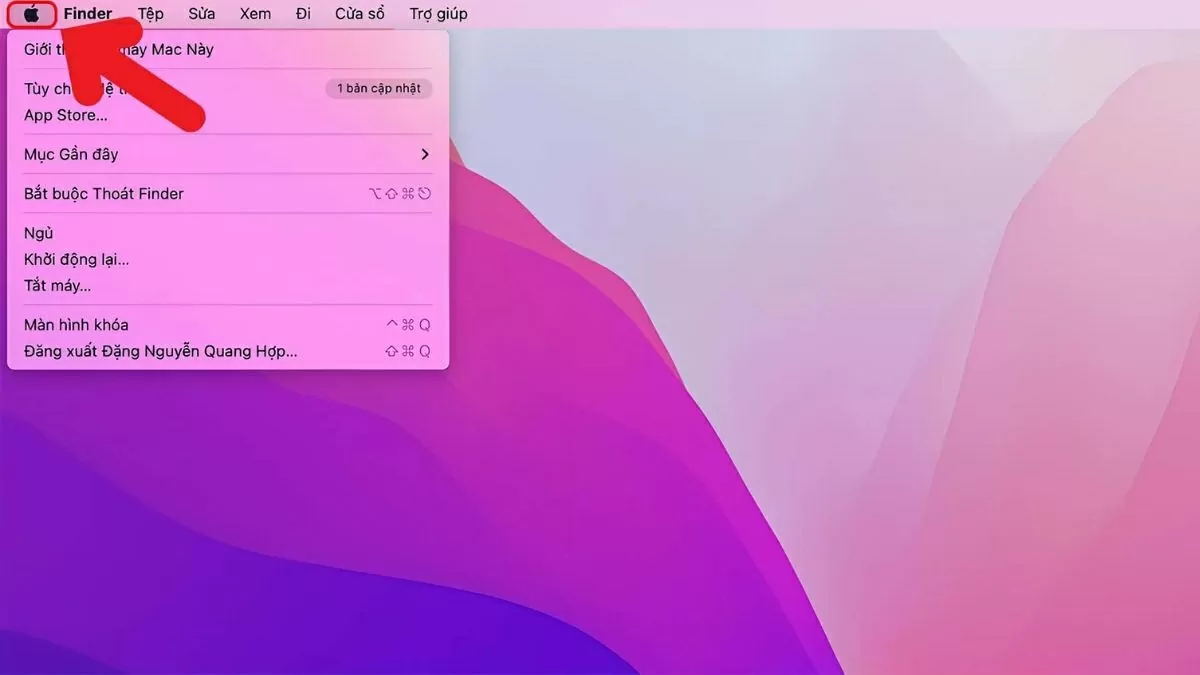The image size is (1200, 675).
Task: Open the Sửa menu
Action: pyautogui.click(x=202, y=13)
